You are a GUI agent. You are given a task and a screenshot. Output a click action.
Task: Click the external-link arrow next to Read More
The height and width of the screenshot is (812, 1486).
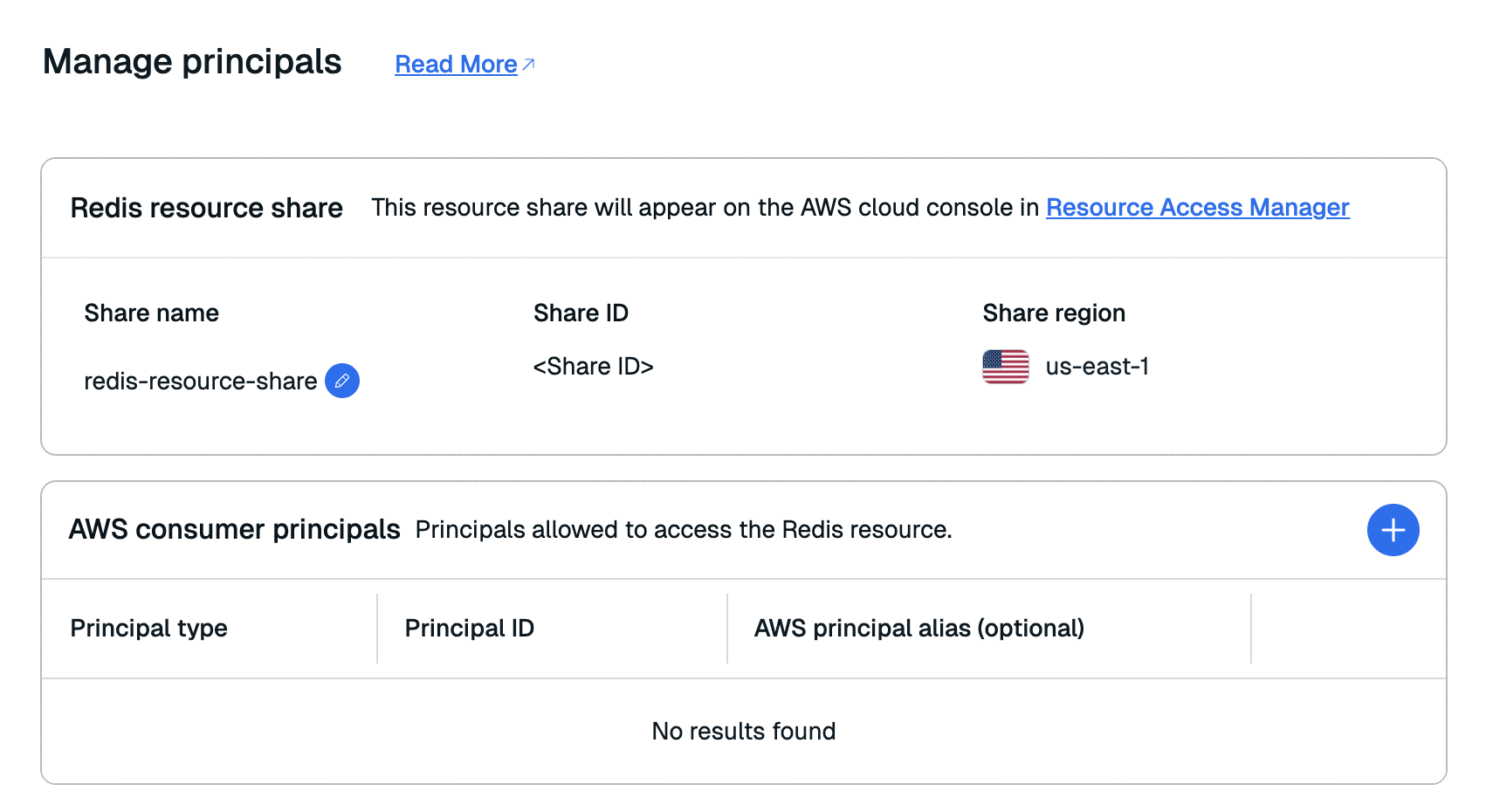(x=528, y=65)
